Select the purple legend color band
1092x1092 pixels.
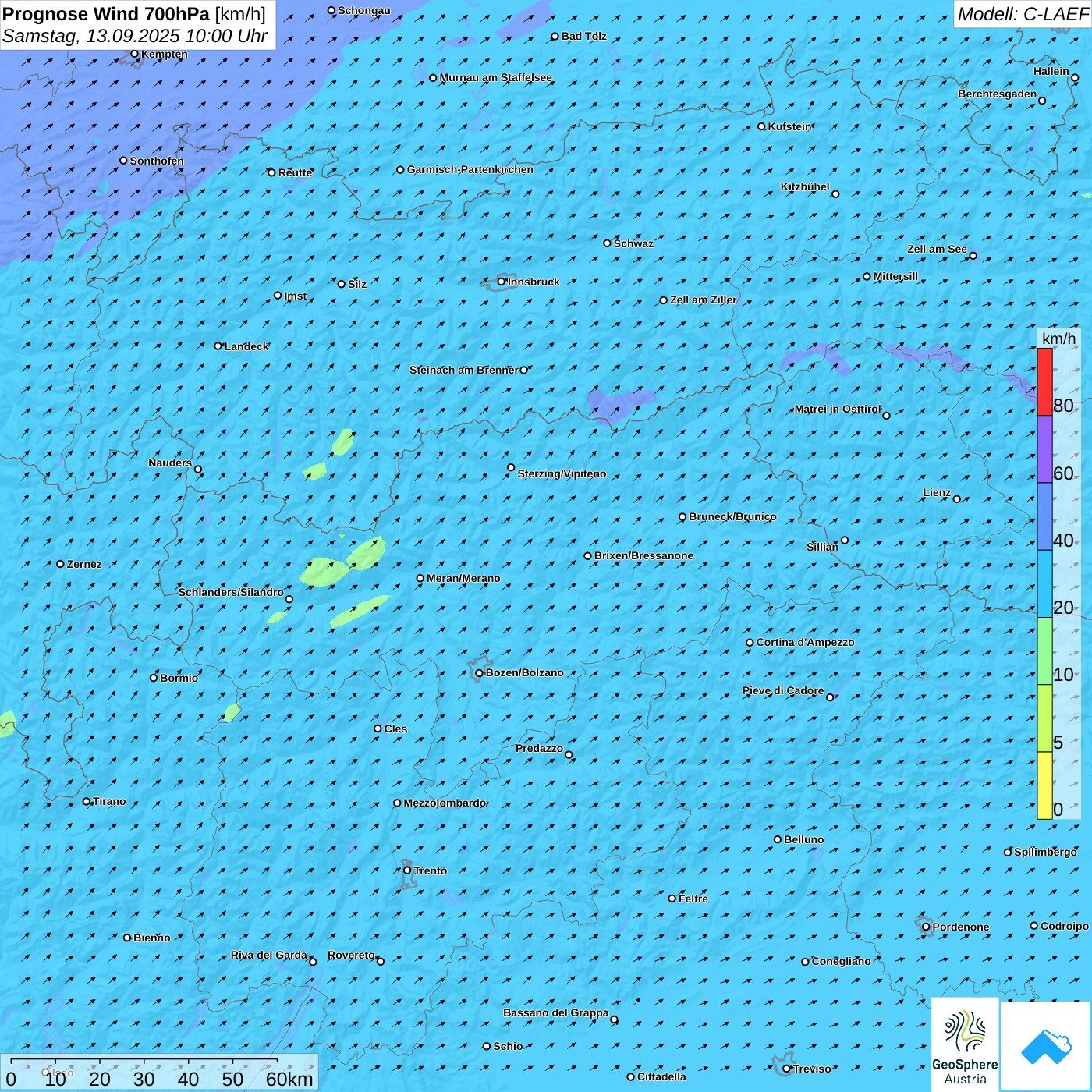(x=1044, y=449)
